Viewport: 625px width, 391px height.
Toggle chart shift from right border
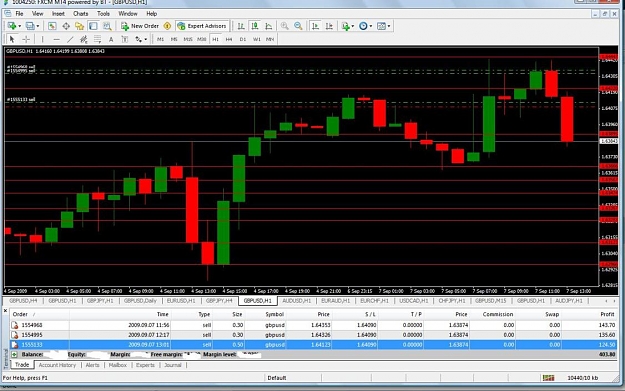point(329,26)
